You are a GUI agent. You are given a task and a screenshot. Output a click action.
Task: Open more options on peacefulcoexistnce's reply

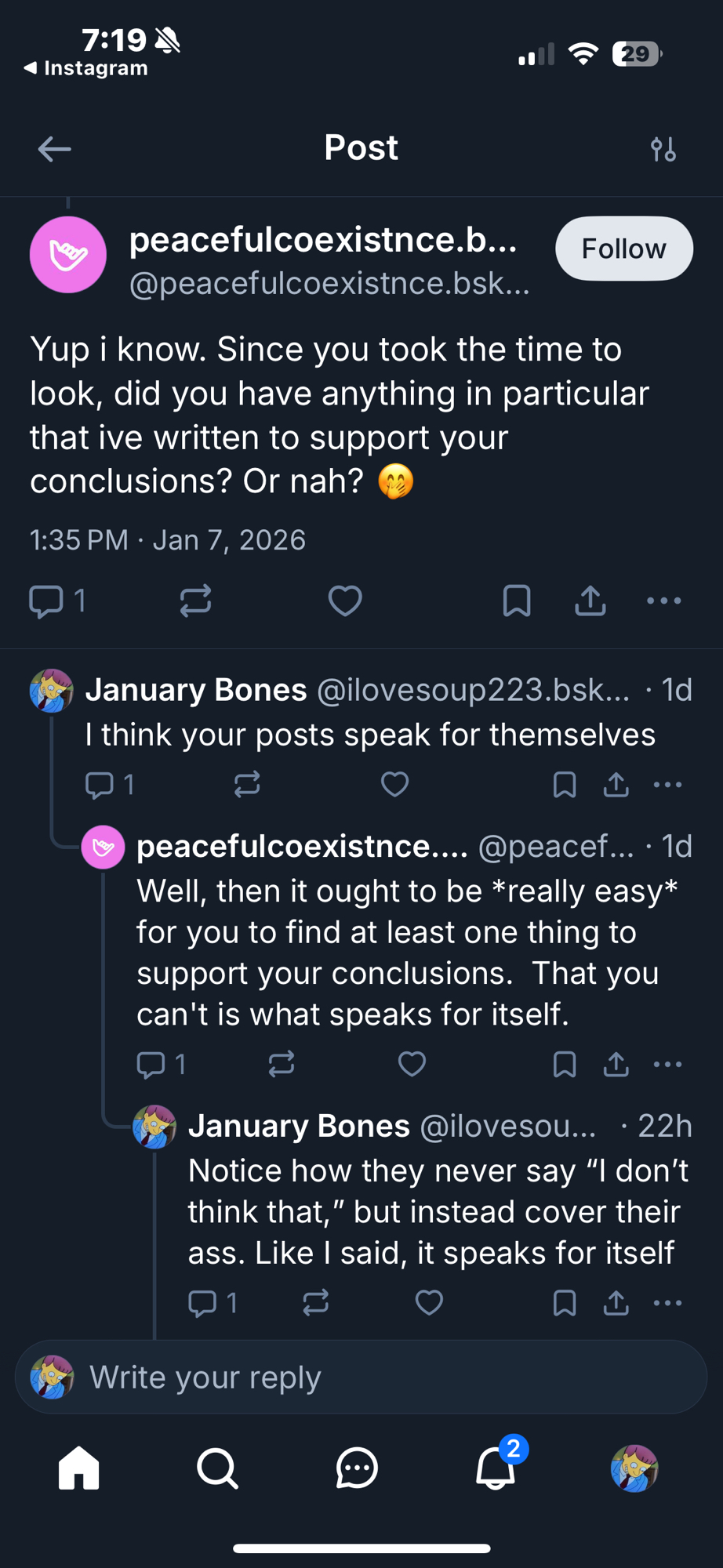667,1064
